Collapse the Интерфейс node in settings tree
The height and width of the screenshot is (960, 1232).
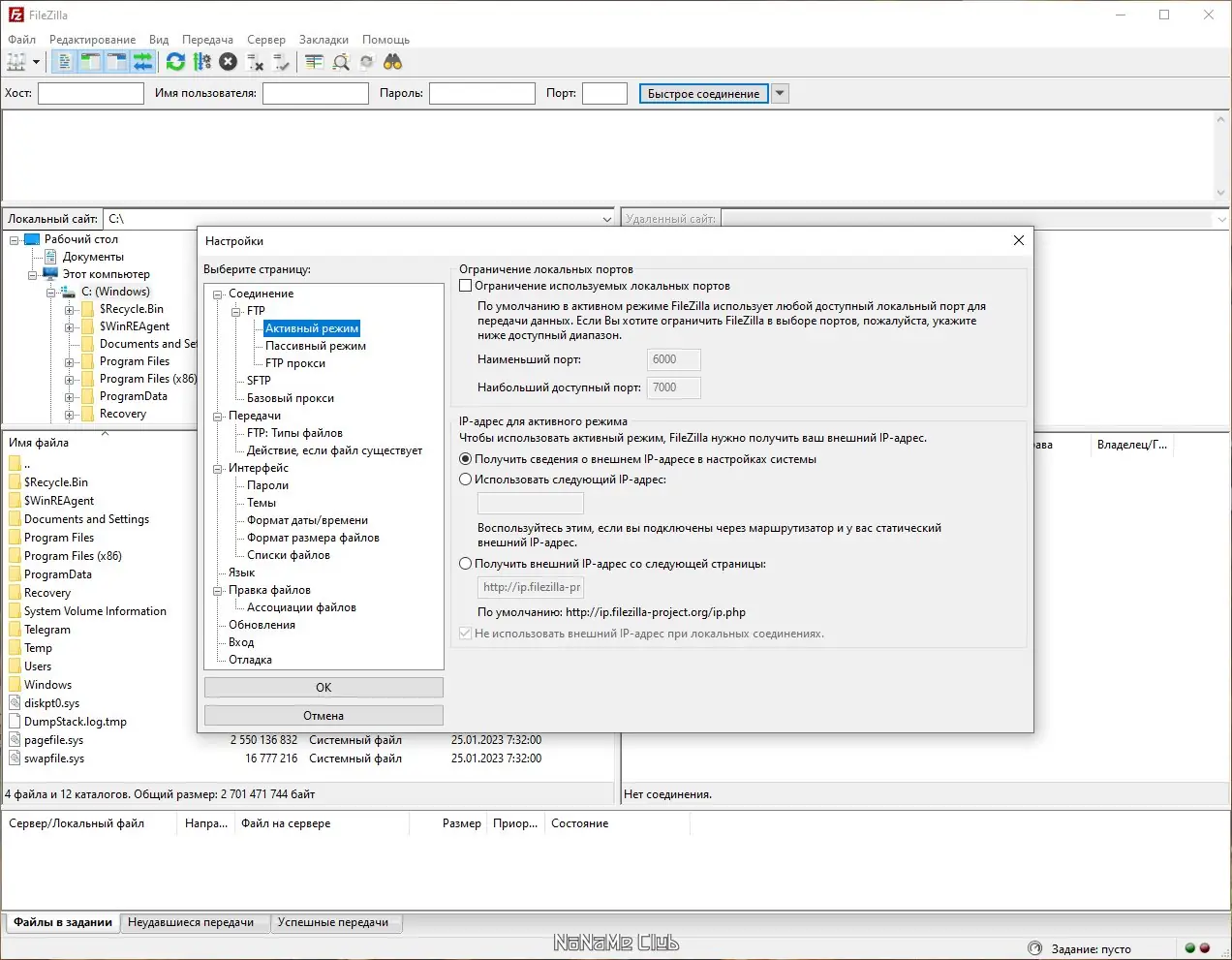point(218,468)
